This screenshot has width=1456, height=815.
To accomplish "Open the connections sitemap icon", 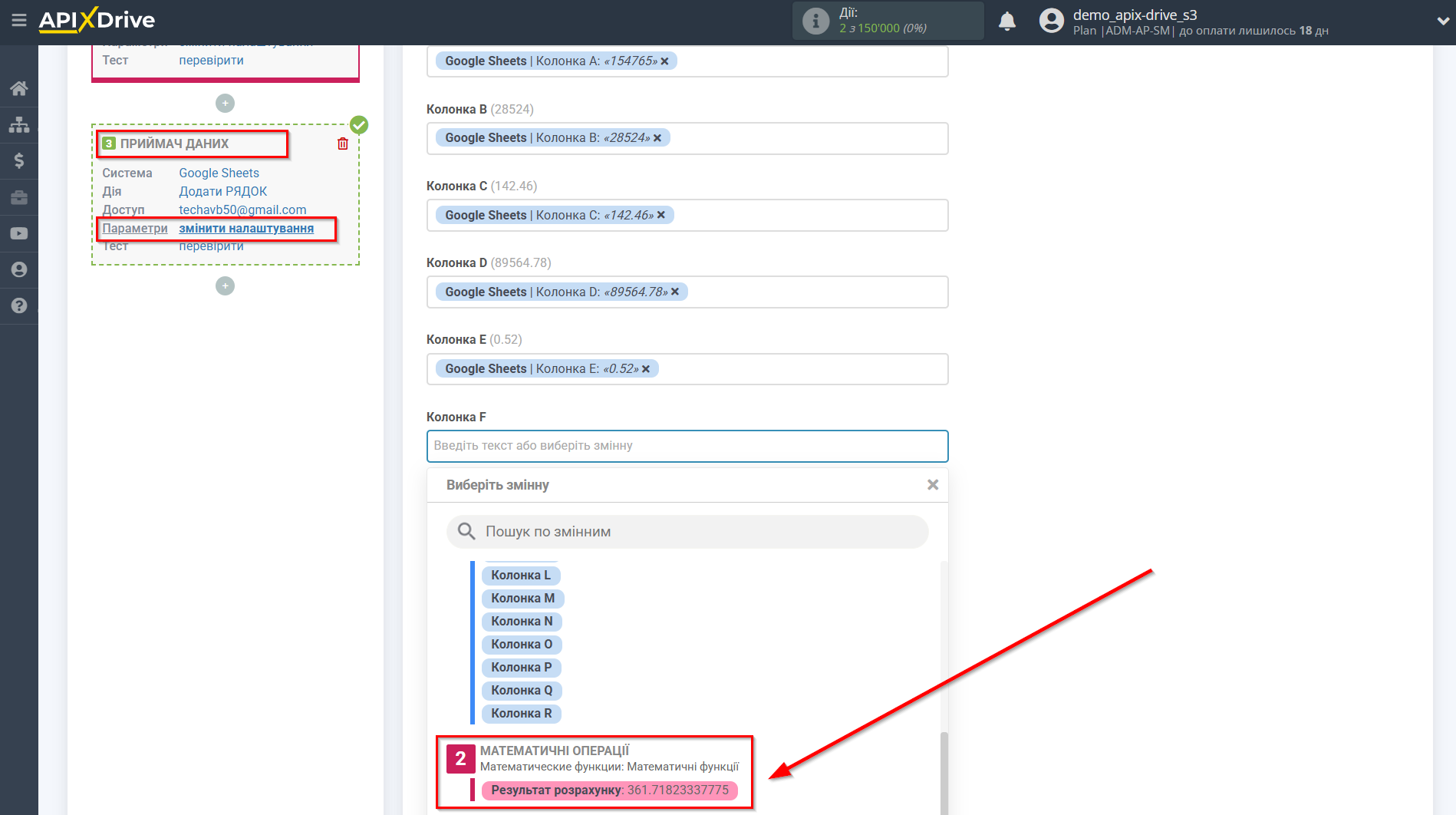I will 19,124.
